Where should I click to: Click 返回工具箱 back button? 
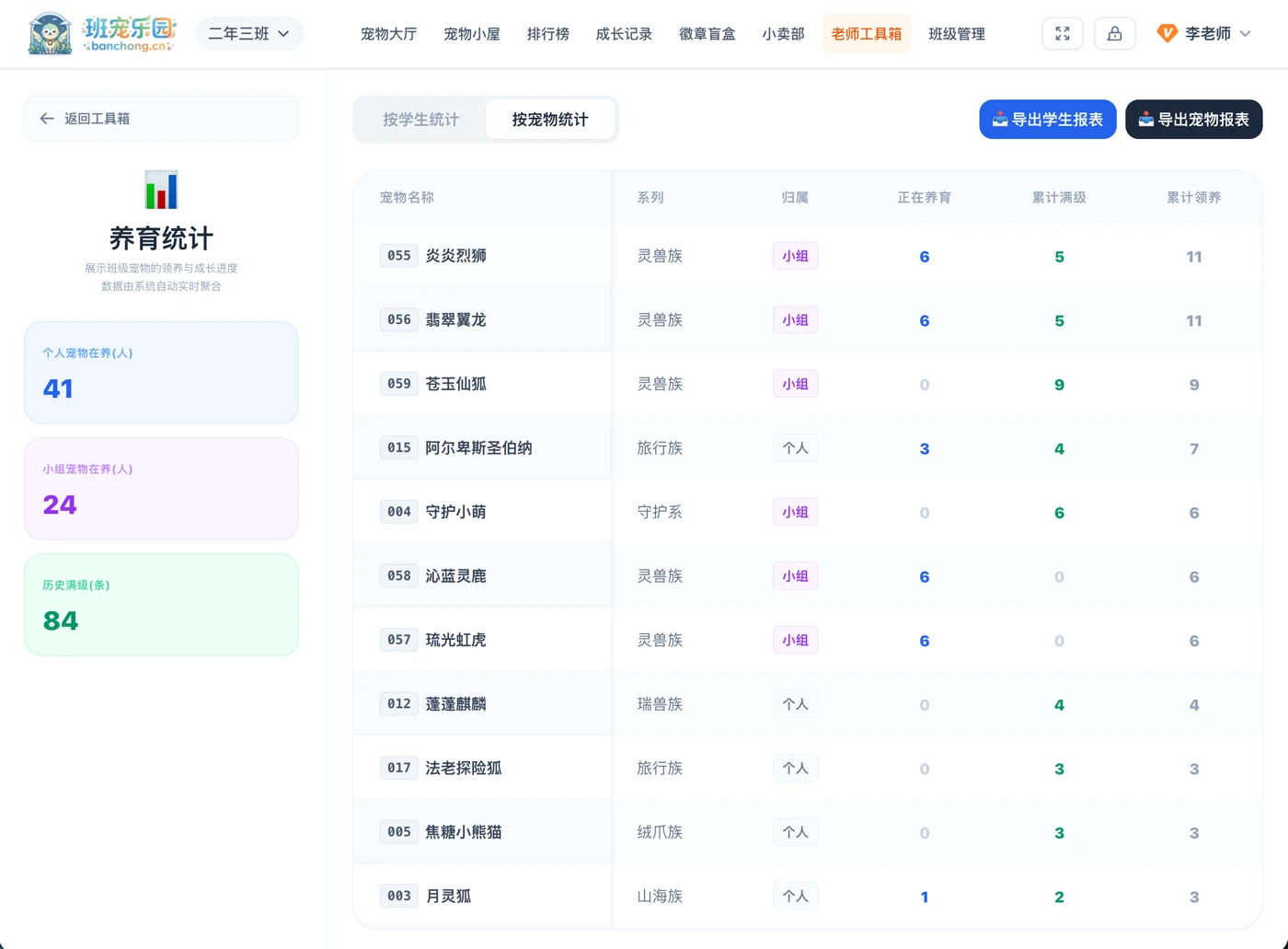point(161,119)
